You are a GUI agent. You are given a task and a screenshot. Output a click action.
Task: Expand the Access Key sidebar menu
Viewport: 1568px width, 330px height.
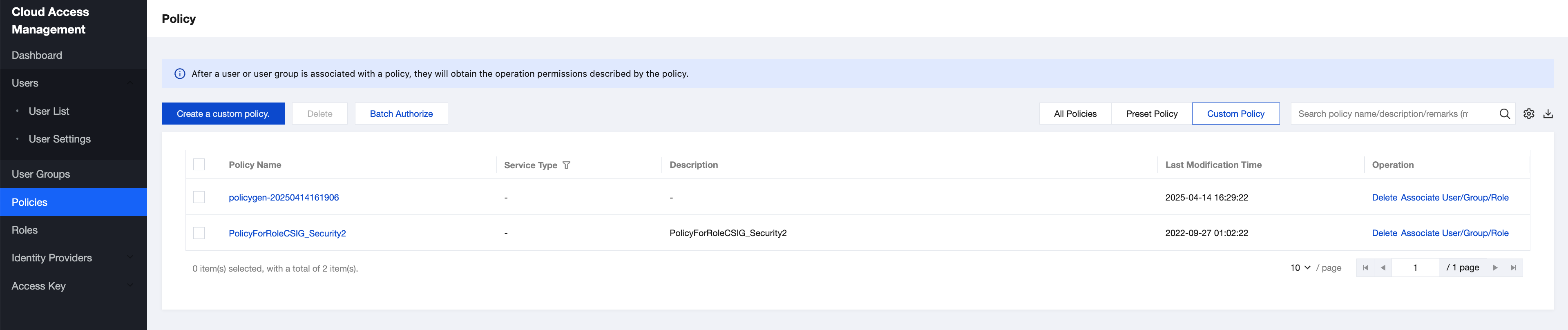pyautogui.click(x=129, y=285)
